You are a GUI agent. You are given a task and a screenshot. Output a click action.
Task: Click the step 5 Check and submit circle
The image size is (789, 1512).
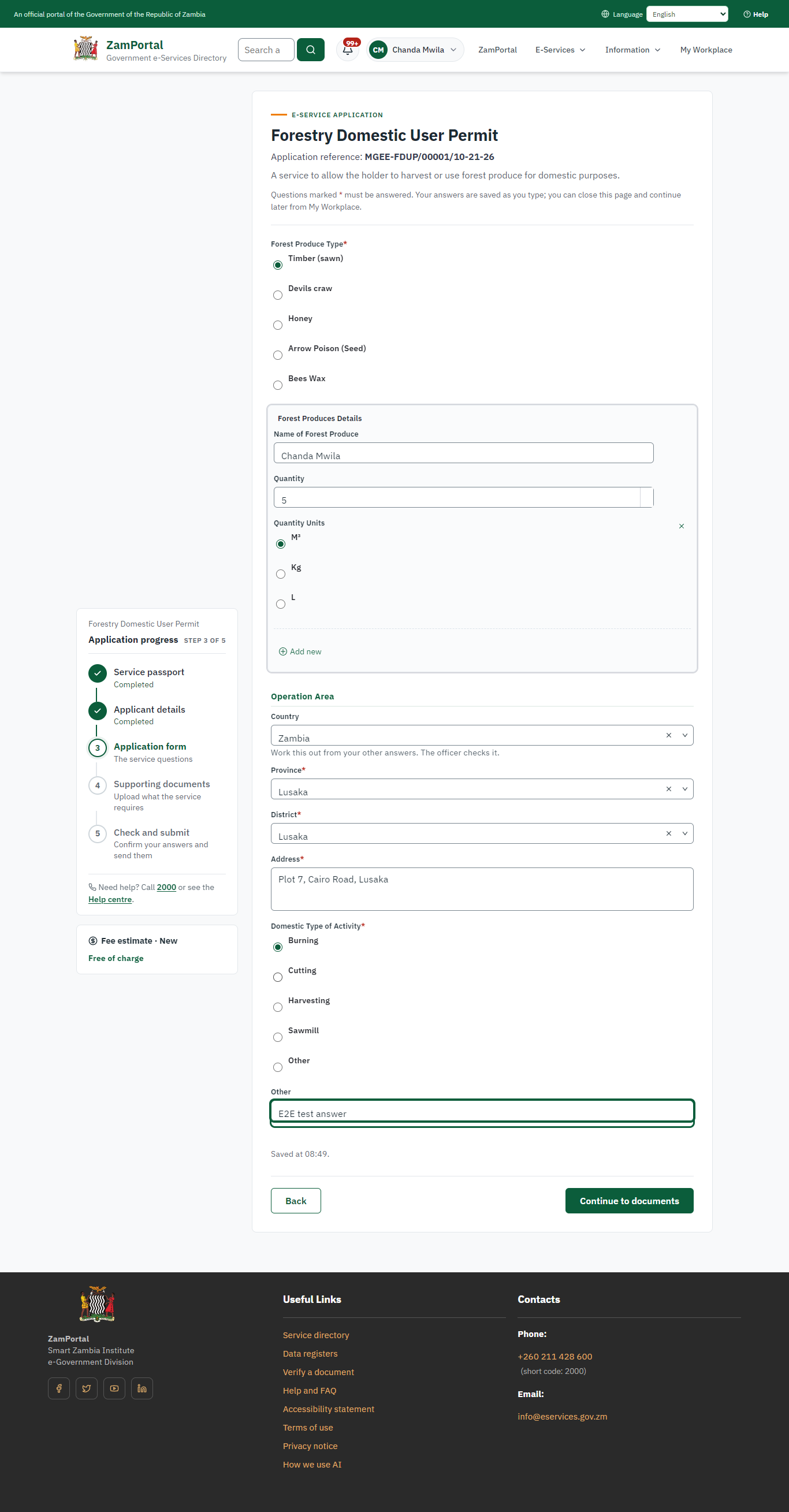pos(98,833)
